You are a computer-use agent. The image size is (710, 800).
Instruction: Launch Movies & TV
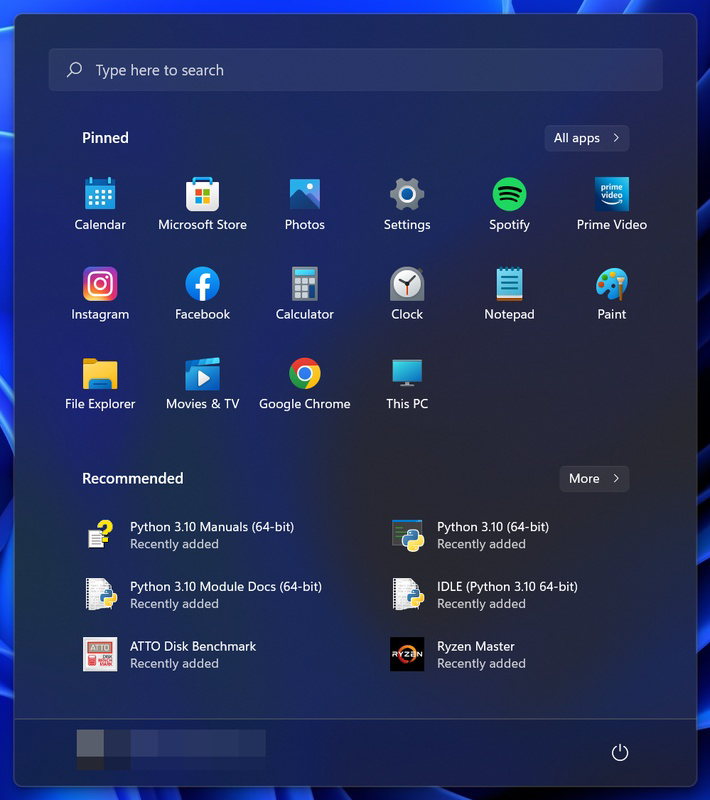(x=202, y=384)
